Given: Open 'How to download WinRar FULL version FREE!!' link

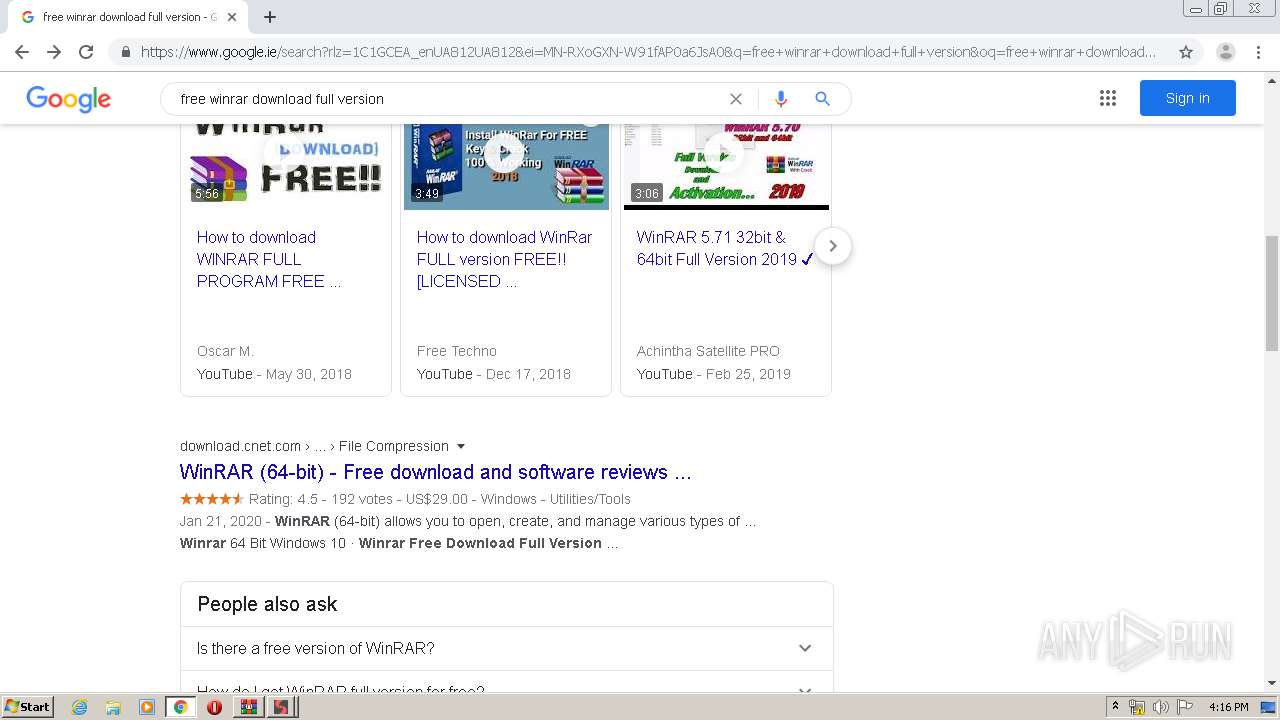Looking at the screenshot, I should point(504,259).
